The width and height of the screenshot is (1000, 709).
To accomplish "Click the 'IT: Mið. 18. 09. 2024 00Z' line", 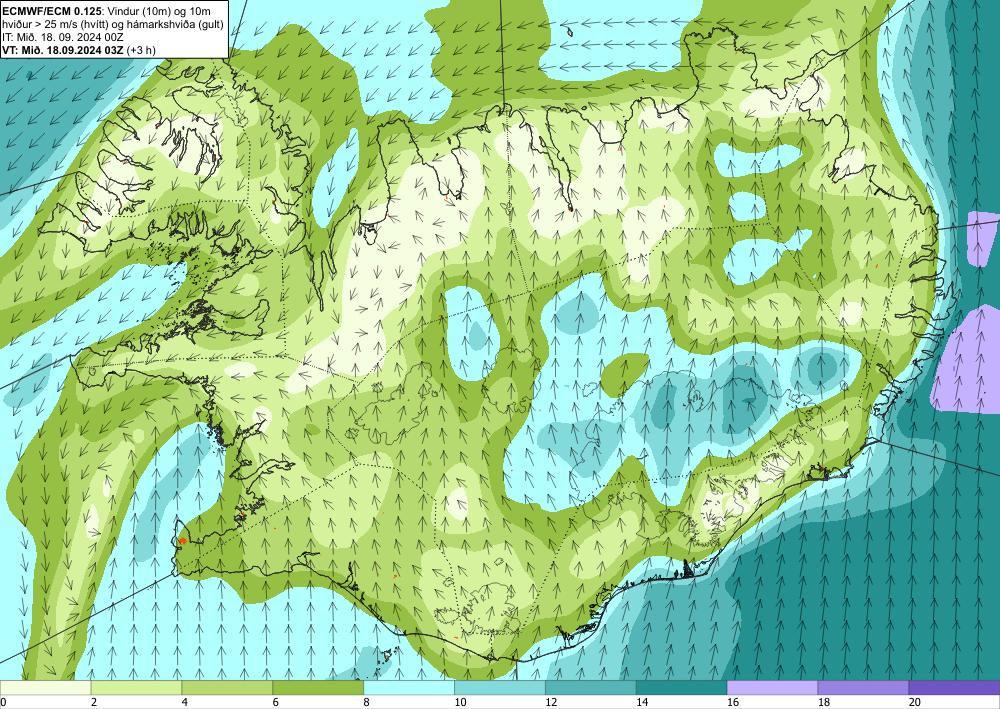I will [62, 37].
